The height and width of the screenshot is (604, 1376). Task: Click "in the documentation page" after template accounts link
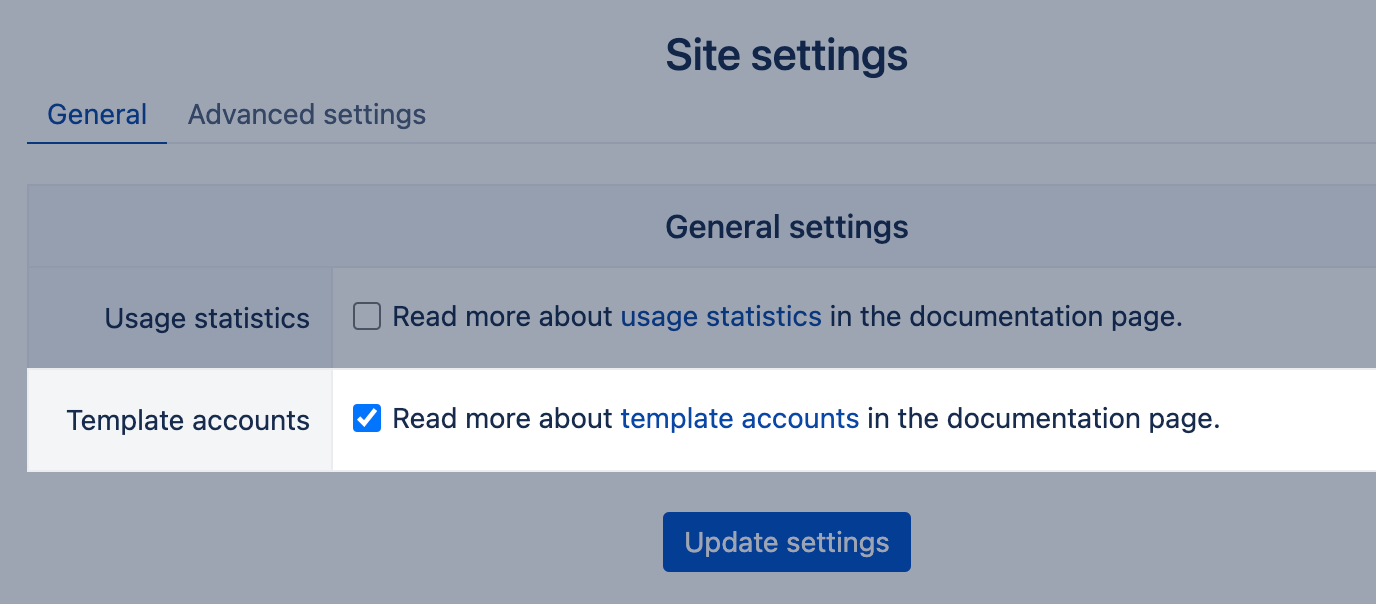pos(1044,419)
